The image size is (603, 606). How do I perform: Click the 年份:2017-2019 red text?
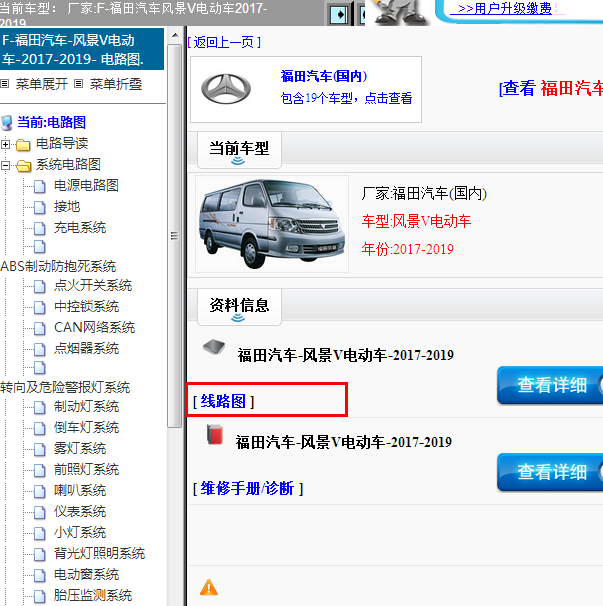click(407, 249)
